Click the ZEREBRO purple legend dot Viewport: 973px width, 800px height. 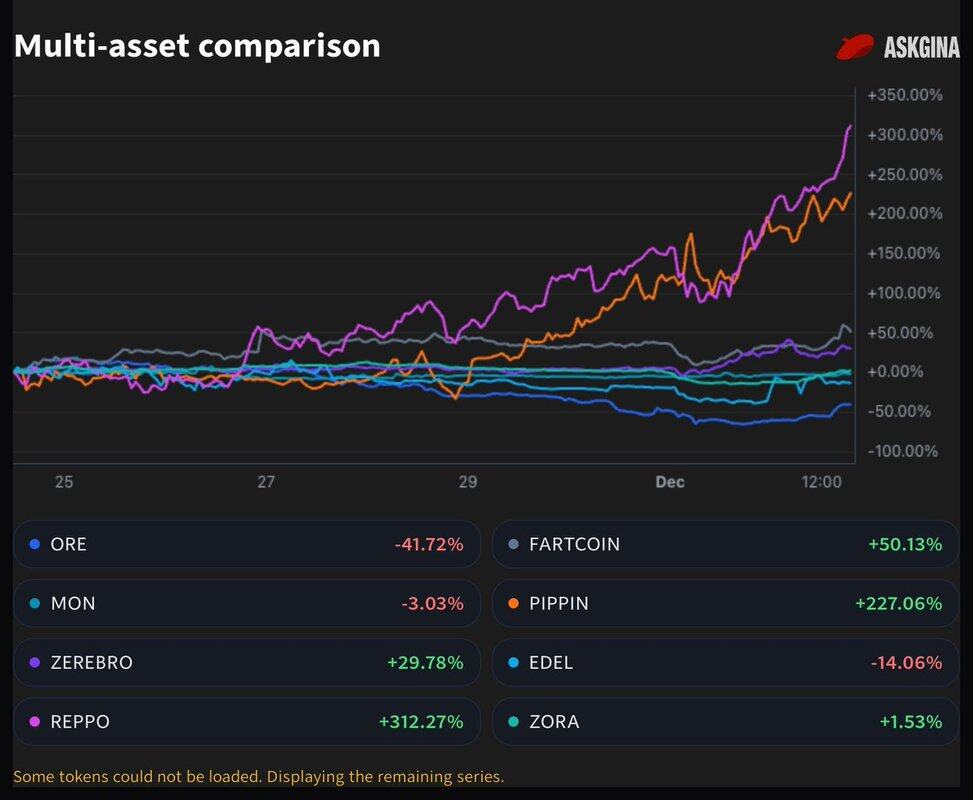tap(35, 663)
